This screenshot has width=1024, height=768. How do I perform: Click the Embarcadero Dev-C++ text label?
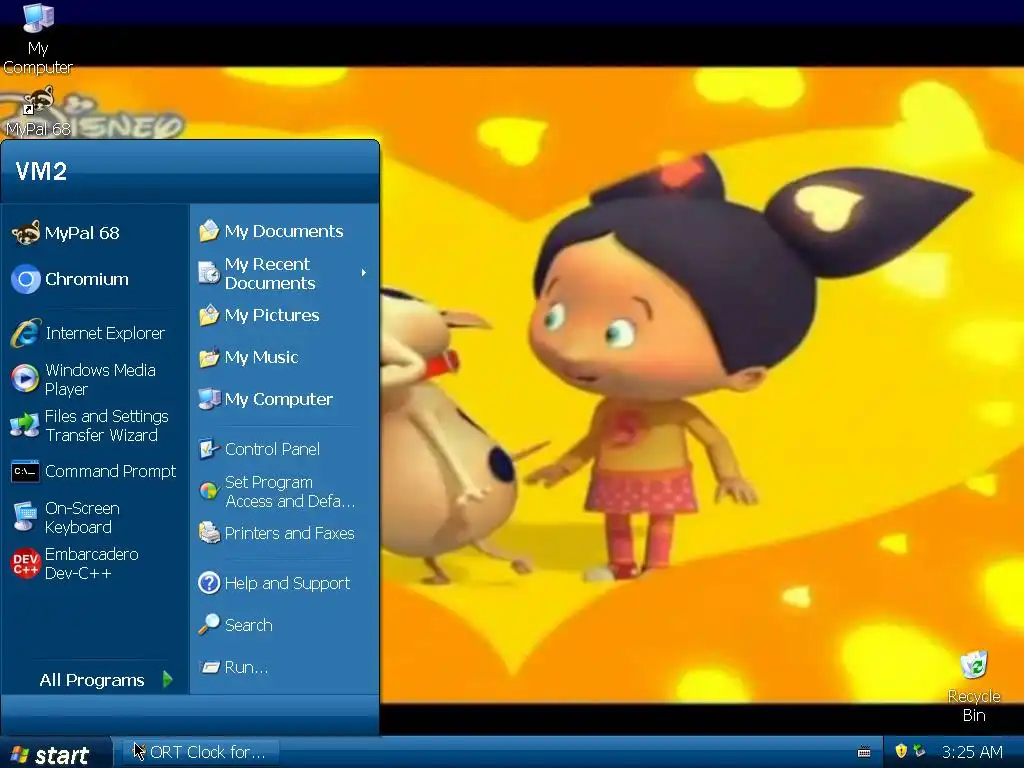click(91, 564)
